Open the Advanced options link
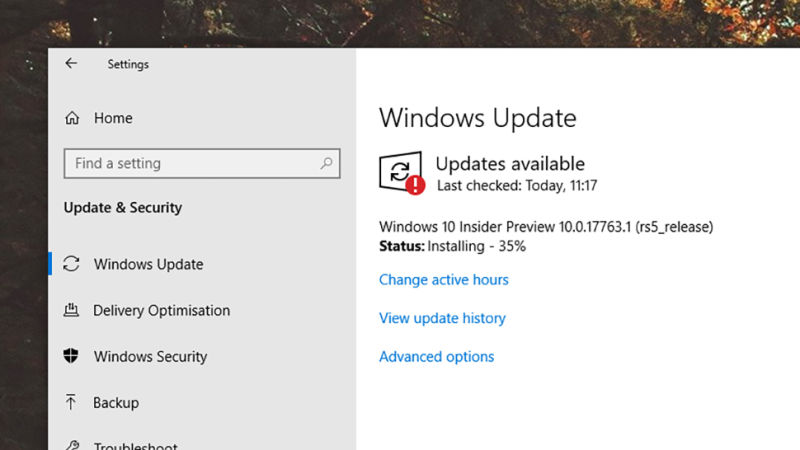The image size is (800, 450). pos(436,356)
